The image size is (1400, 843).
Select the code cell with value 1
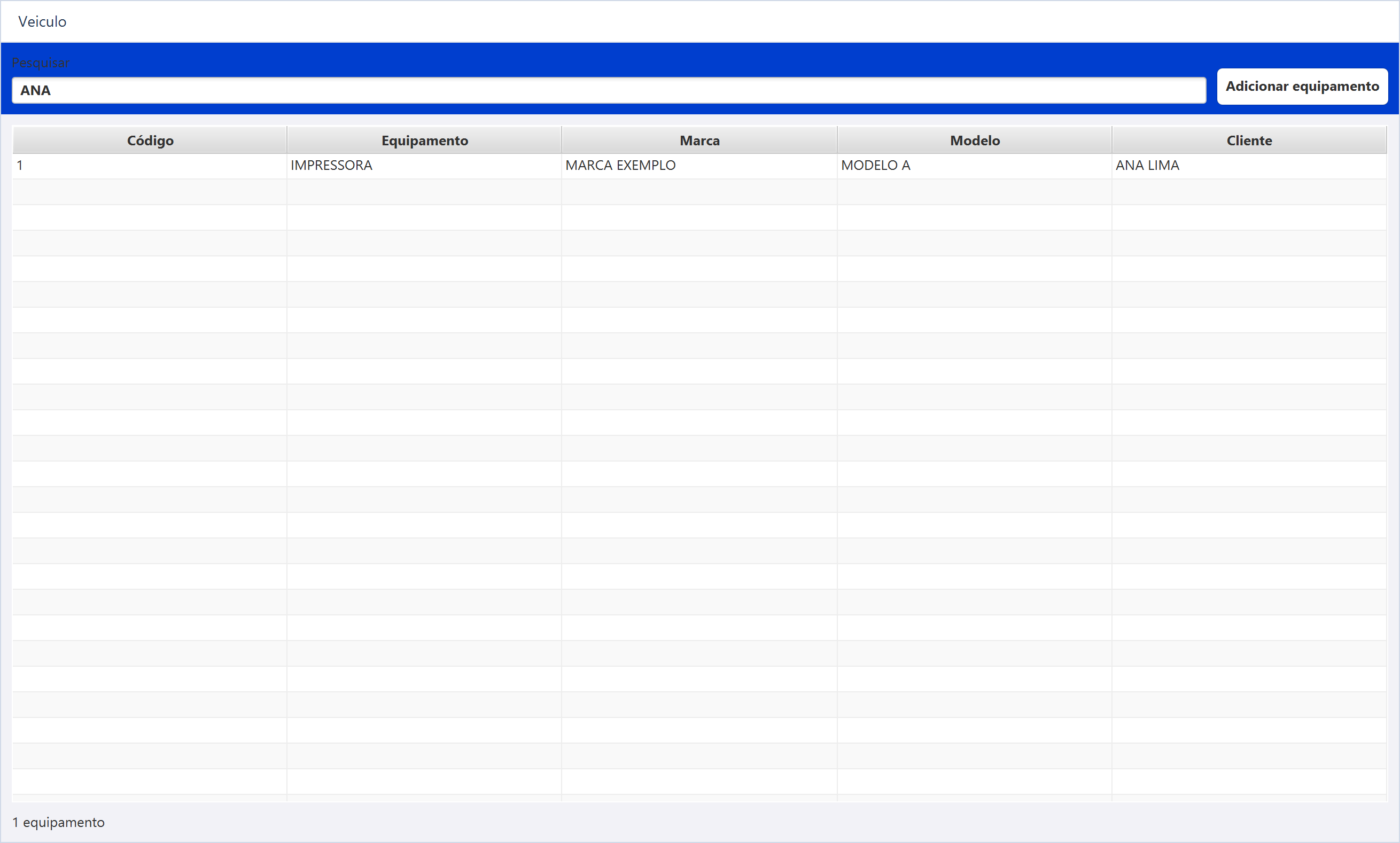coord(150,166)
